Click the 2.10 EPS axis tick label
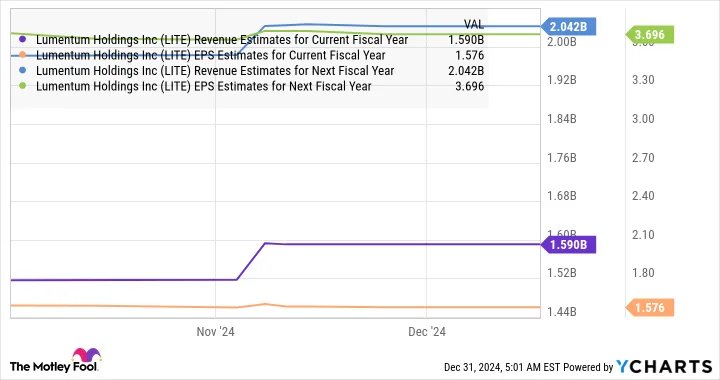This screenshot has width=720, height=380. pos(643,235)
